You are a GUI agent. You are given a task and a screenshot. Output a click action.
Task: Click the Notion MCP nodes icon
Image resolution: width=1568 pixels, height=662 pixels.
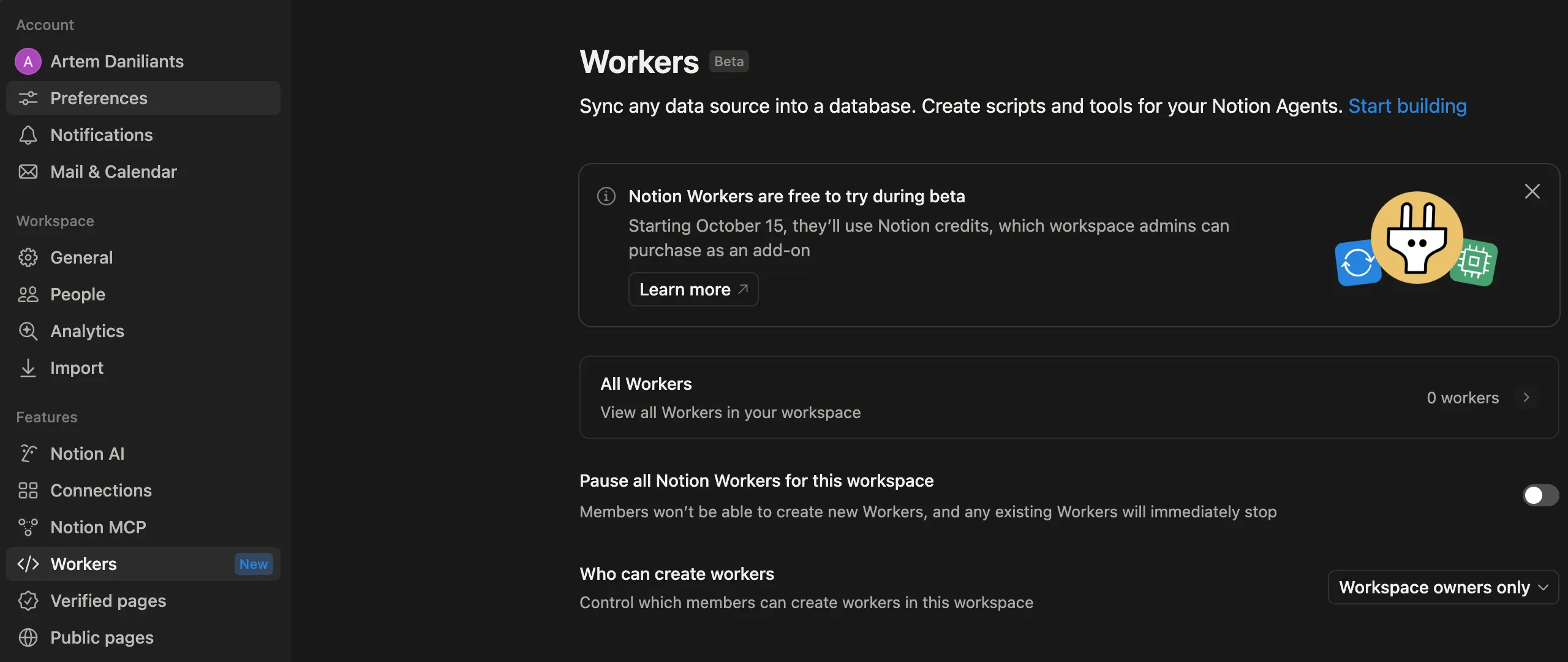click(28, 527)
